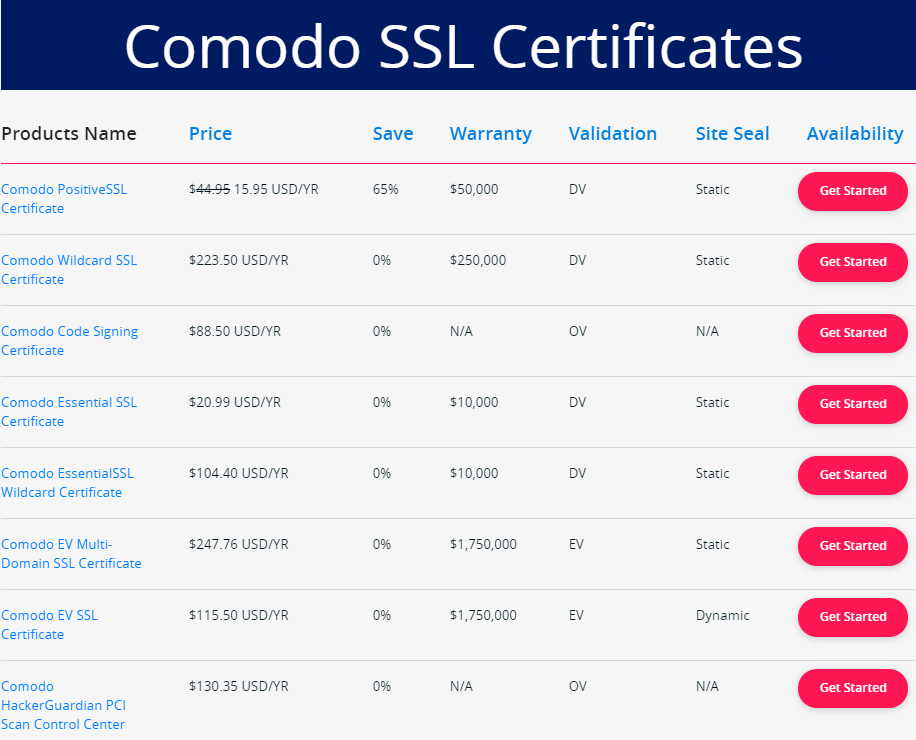This screenshot has height=740, width=916.
Task: Open the Comodo EssentialSSL Wildcard Certificate link
Action: tap(66, 483)
